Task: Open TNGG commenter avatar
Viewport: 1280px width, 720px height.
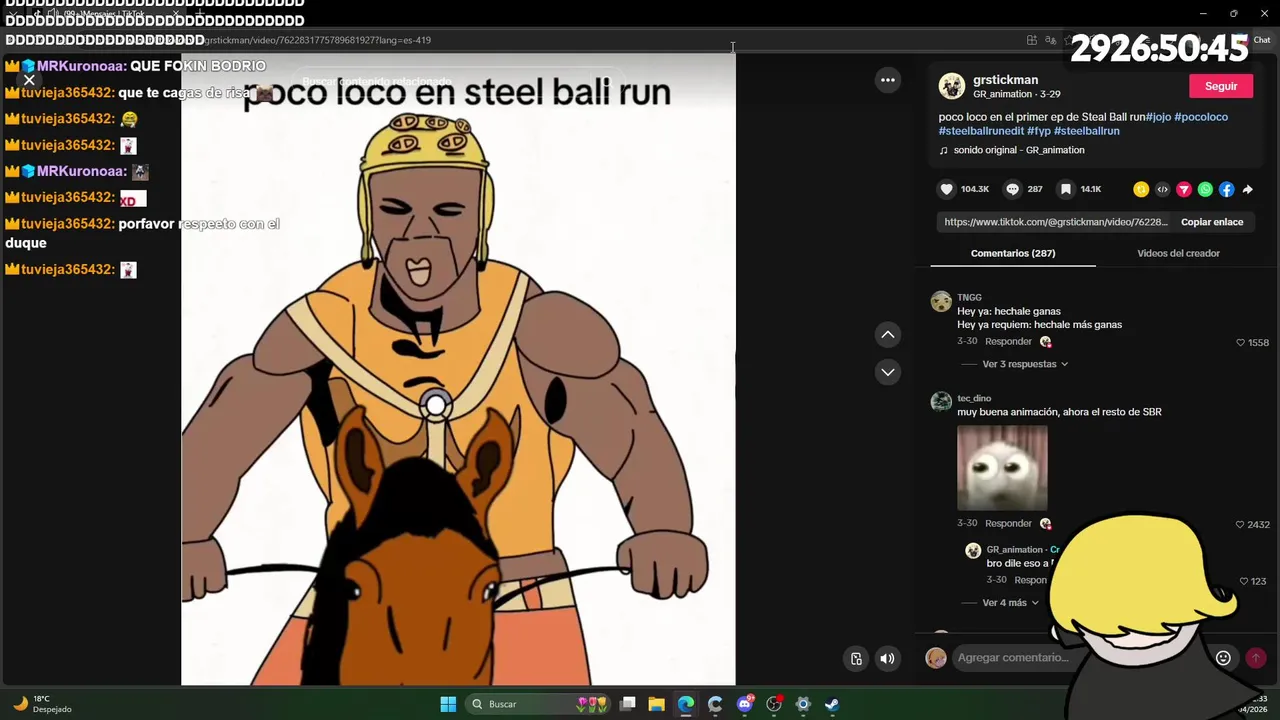Action: point(941,302)
